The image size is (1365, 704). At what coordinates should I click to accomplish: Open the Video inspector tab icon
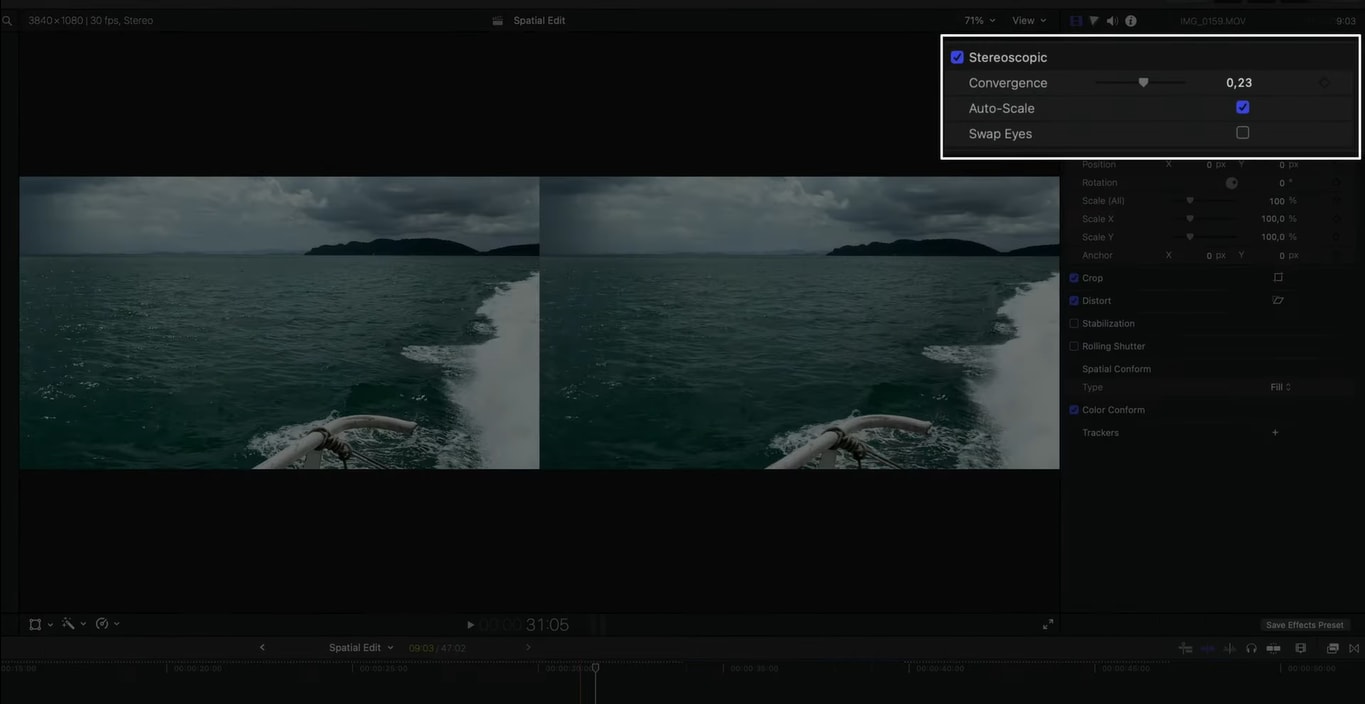coord(1076,21)
